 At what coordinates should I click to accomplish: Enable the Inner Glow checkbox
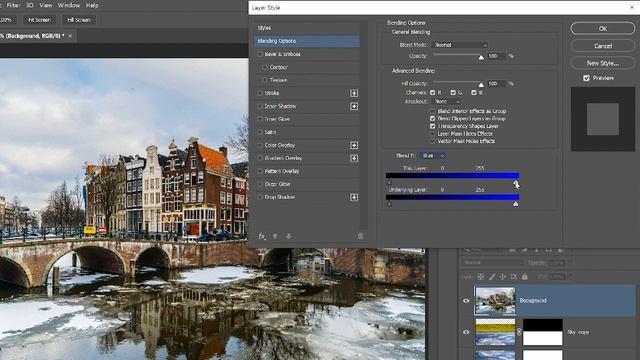[260, 119]
